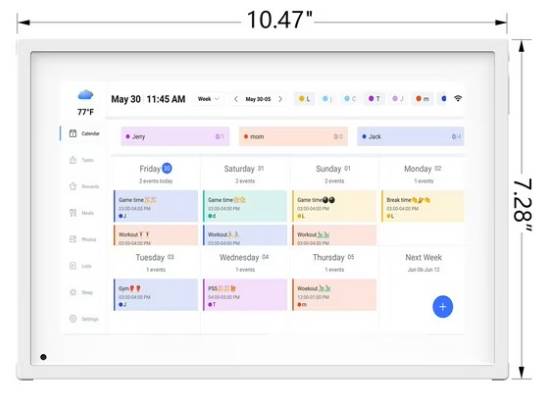Open the Calendar section in the sidebar
544x408 pixels.
pos(84,134)
